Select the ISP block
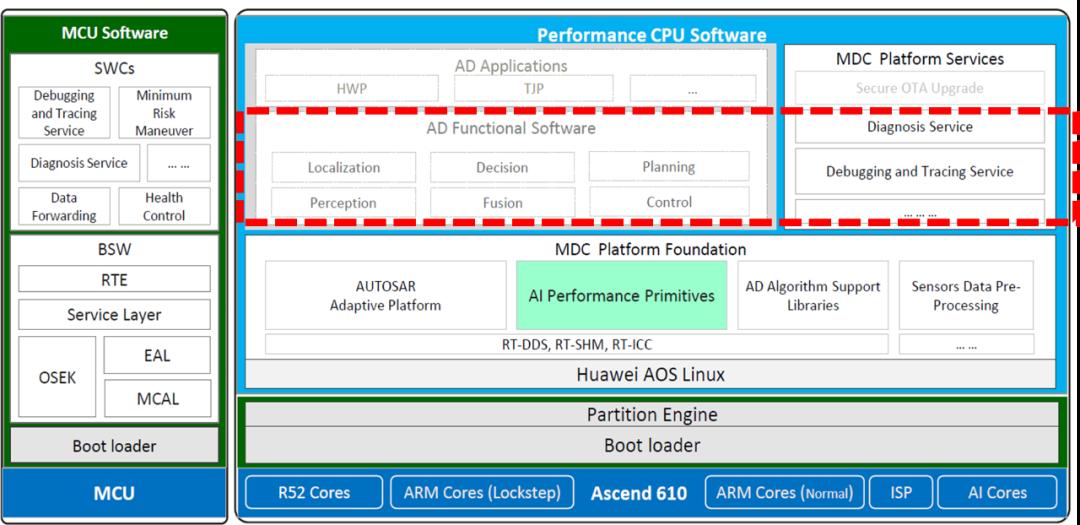Image resolution: width=1080 pixels, height=525 pixels. (x=901, y=493)
